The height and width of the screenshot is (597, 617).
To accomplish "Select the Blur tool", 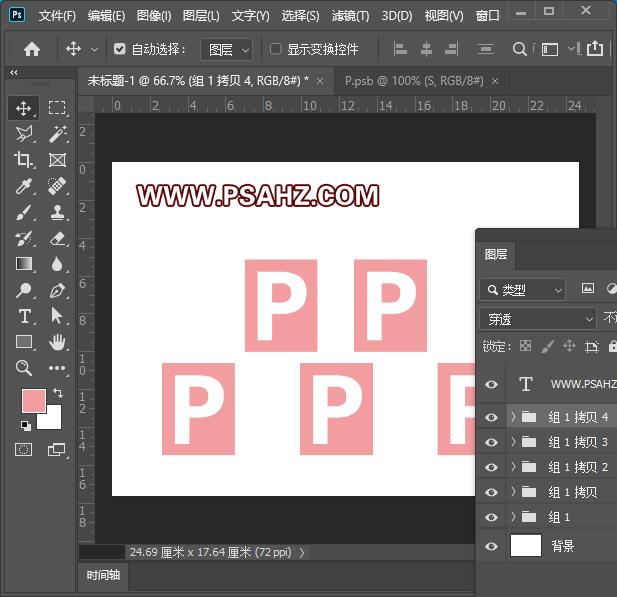I will 57,264.
